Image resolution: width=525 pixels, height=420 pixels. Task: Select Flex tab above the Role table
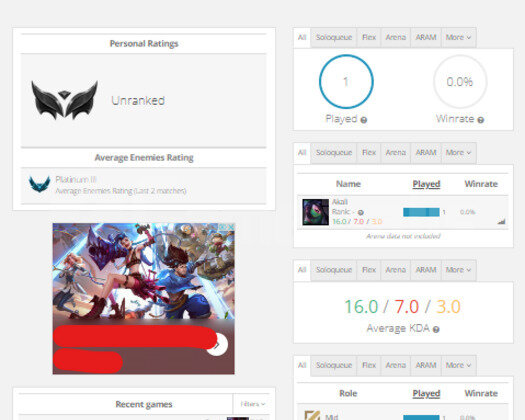click(x=369, y=365)
